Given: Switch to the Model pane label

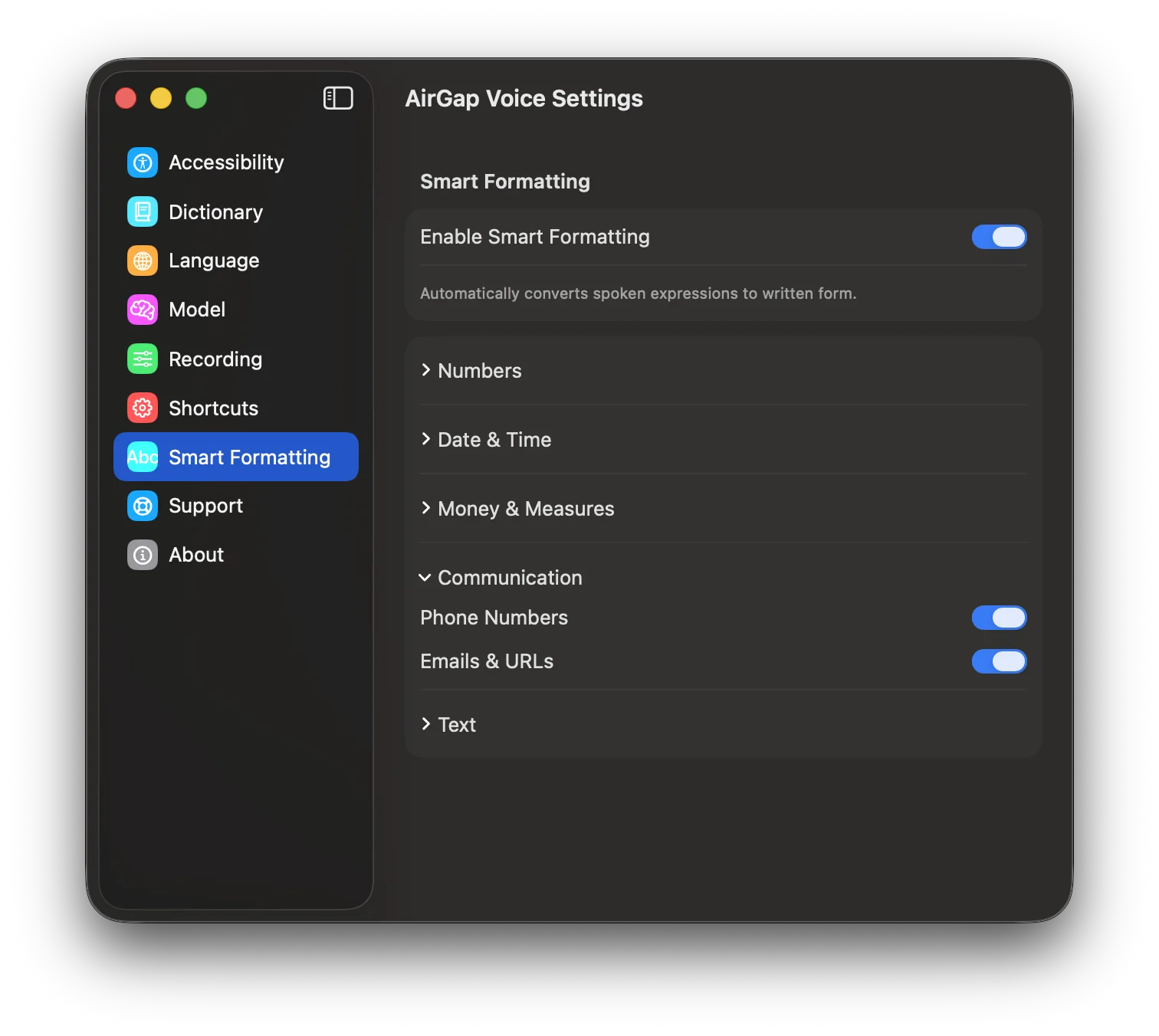Looking at the screenshot, I should click(197, 310).
